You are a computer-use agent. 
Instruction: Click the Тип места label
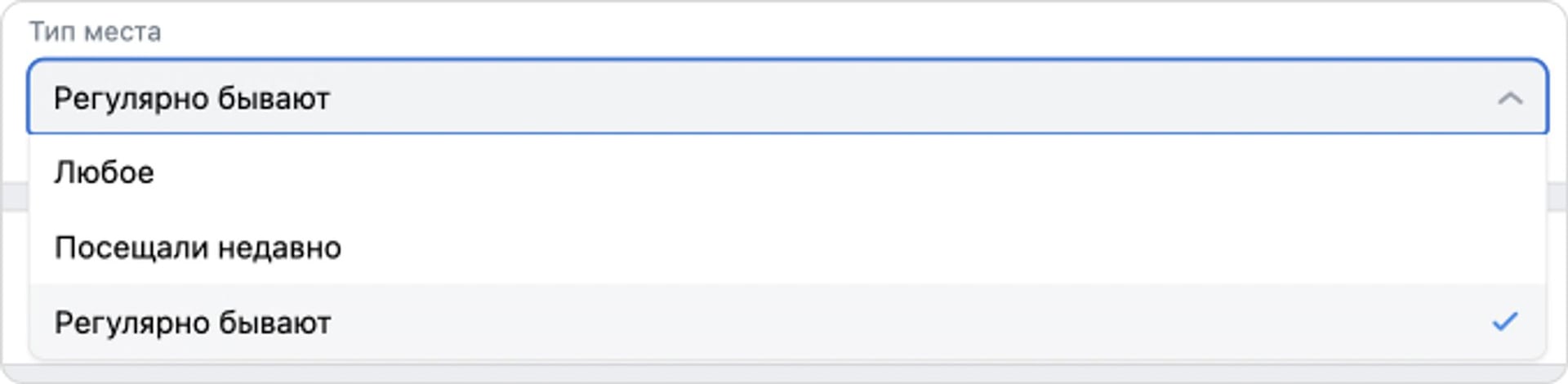[96, 32]
